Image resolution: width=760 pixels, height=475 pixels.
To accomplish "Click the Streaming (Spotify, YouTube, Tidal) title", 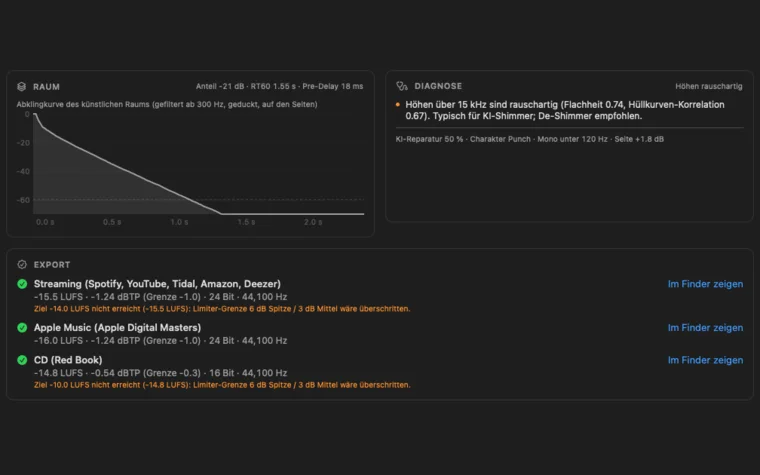I will click(x=157, y=284).
